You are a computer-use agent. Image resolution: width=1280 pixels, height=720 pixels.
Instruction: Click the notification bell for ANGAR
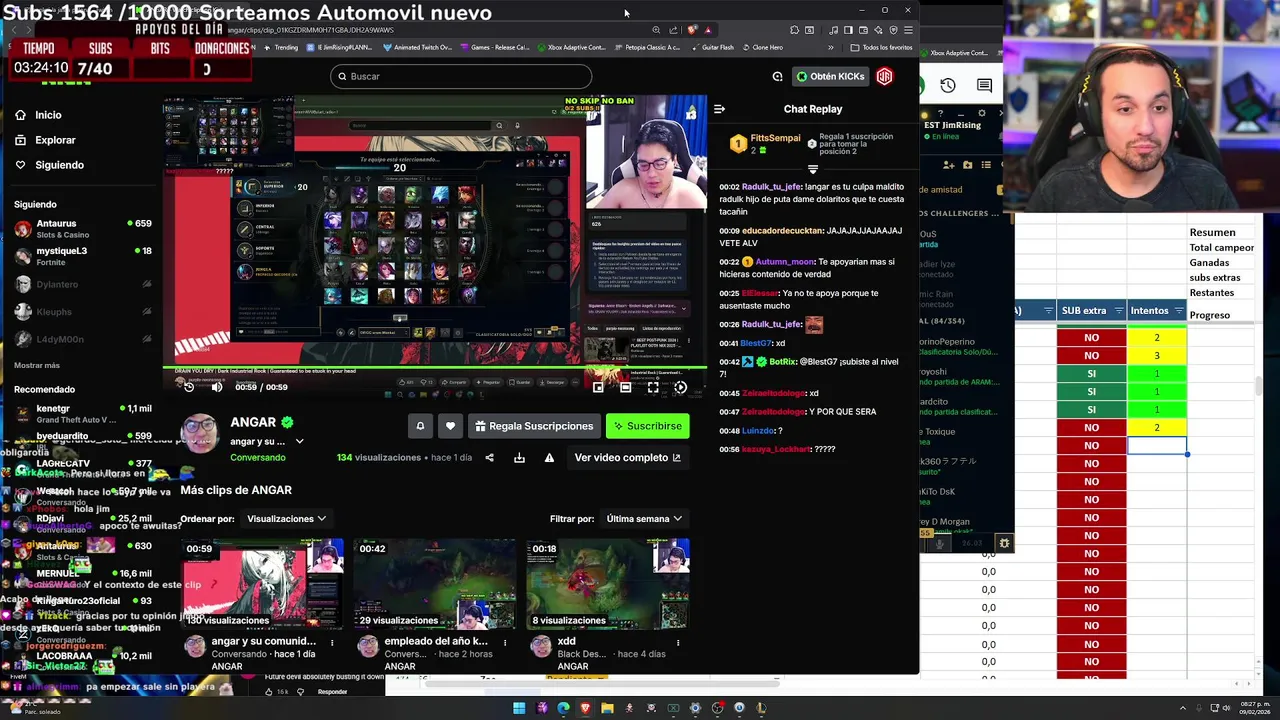point(420,426)
